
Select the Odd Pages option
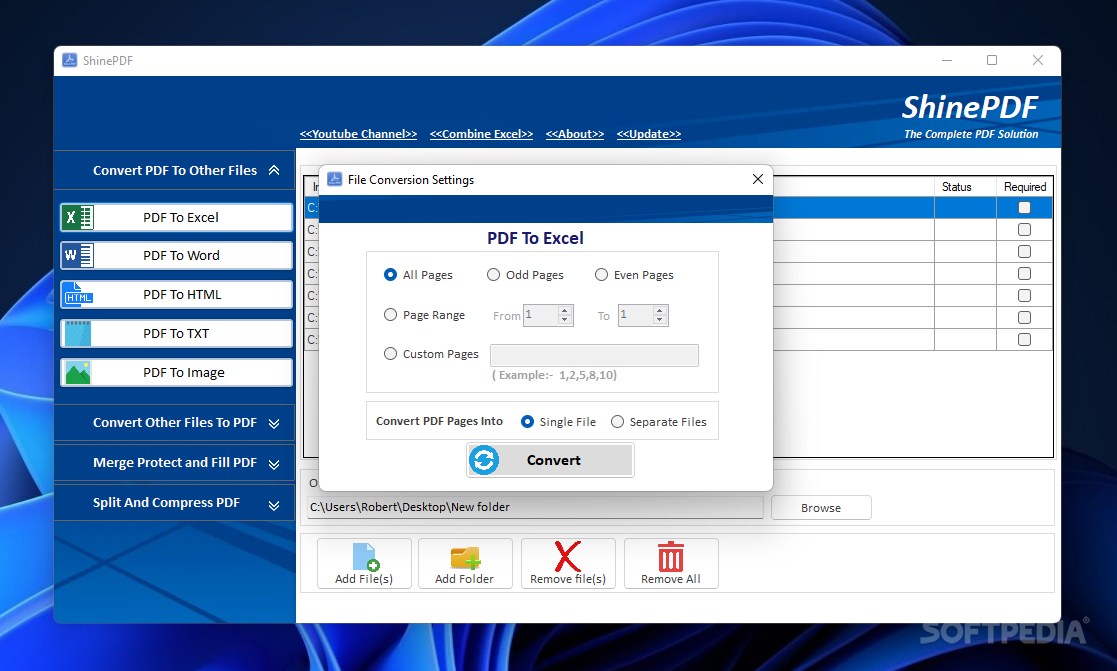493,274
